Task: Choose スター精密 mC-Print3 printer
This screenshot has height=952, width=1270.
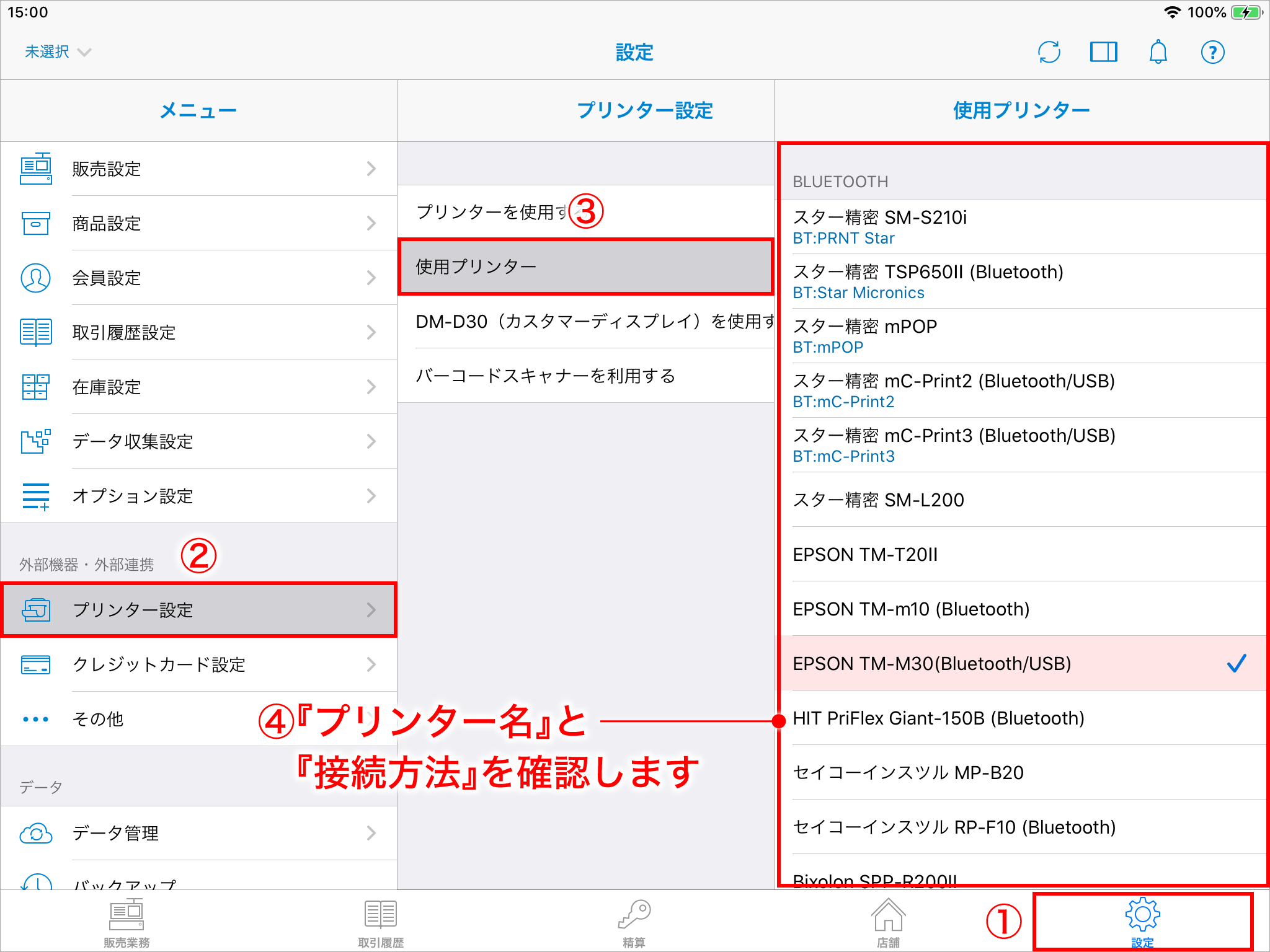Action: (1023, 445)
